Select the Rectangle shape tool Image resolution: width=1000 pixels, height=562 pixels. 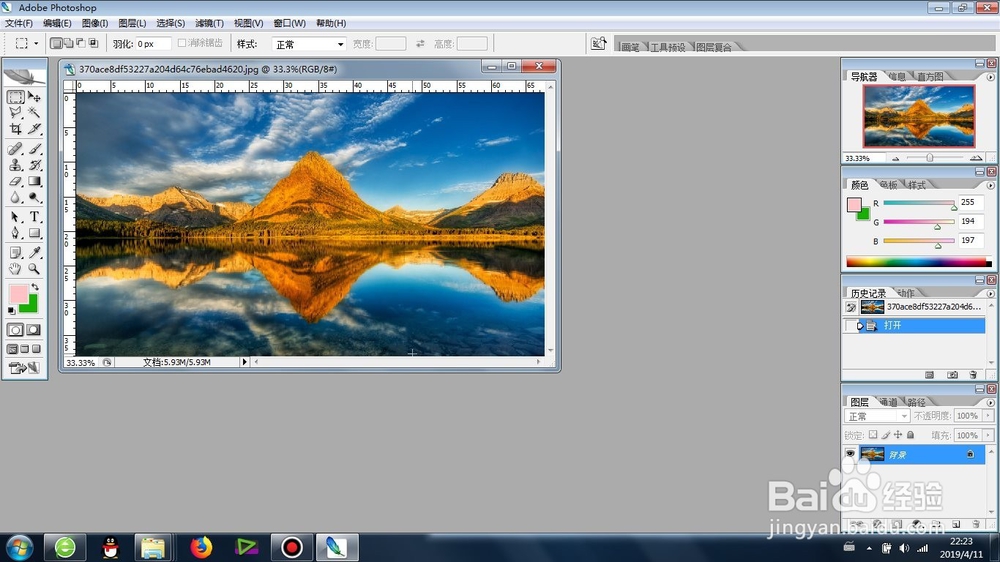[34, 233]
